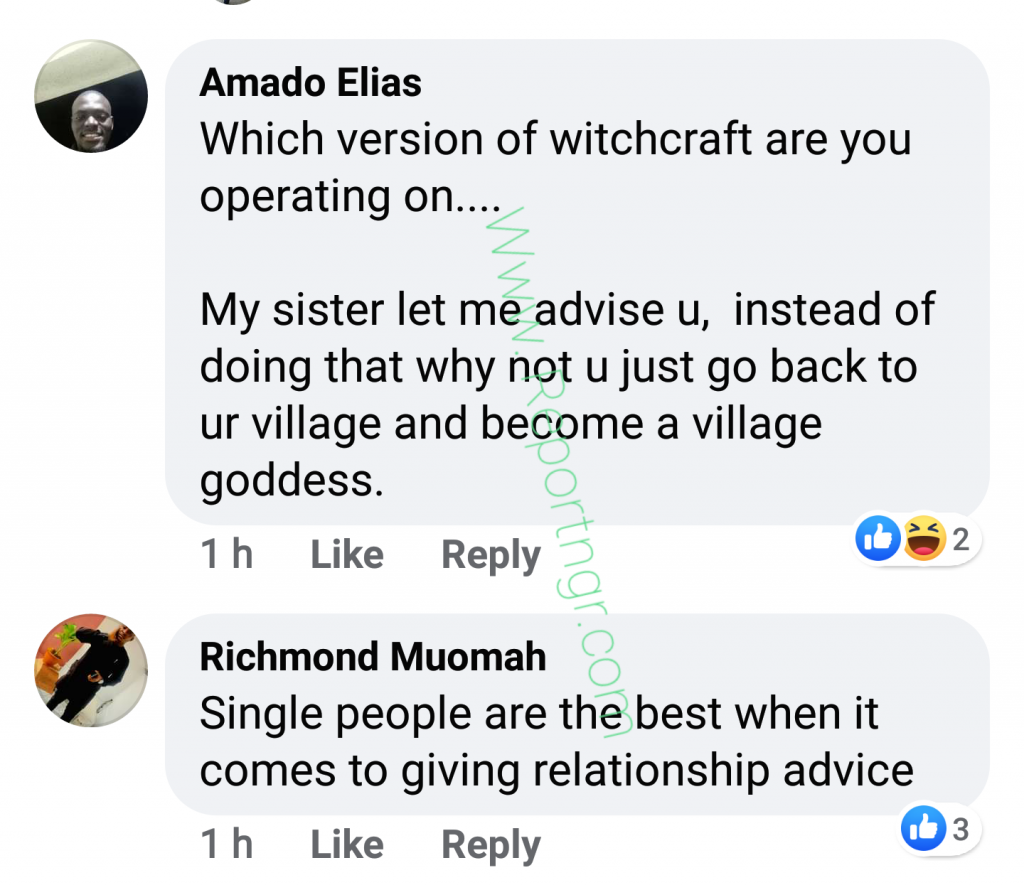Click the '1 h' timestamp under Richmond's comment
This screenshot has width=1024, height=885.
click(x=227, y=844)
